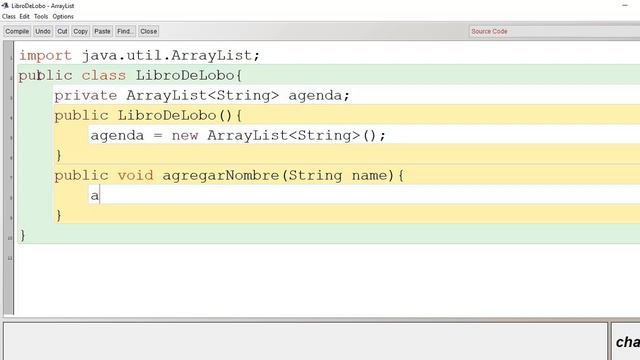The image size is (640, 360).
Task: Click the Paste toolbar button
Action: pyautogui.click(x=102, y=31)
